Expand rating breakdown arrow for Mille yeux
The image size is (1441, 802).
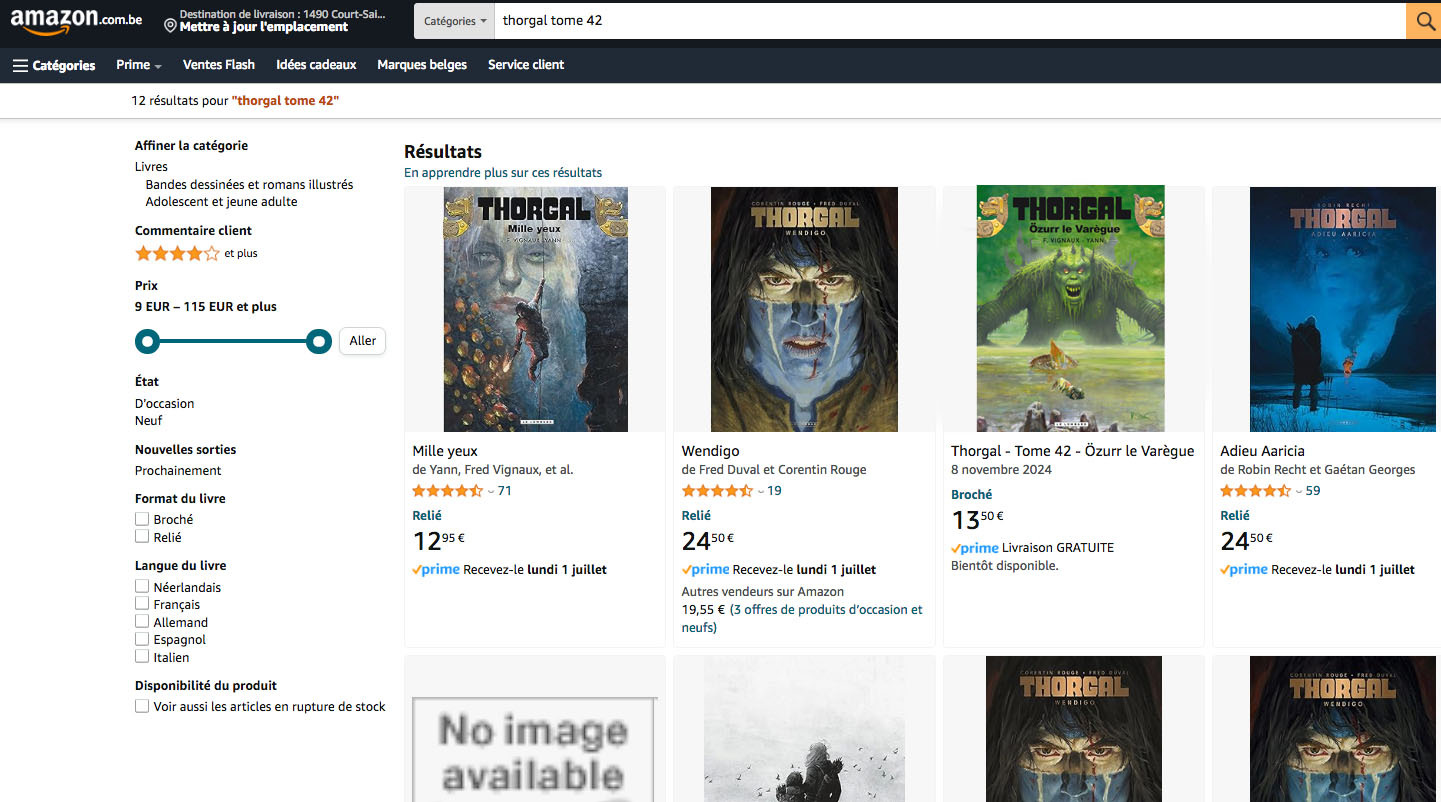(491, 492)
